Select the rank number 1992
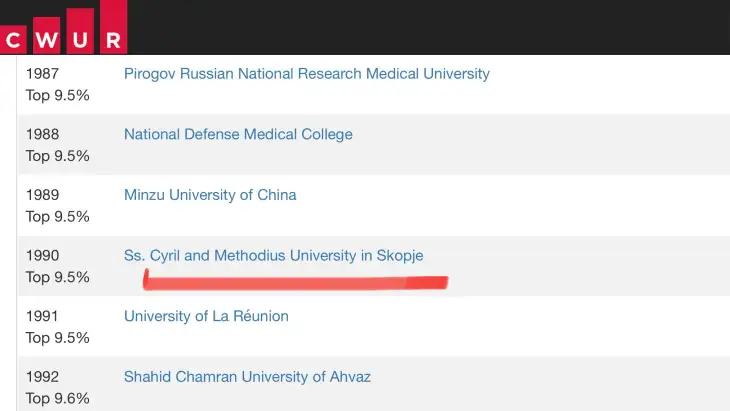 coord(42,377)
